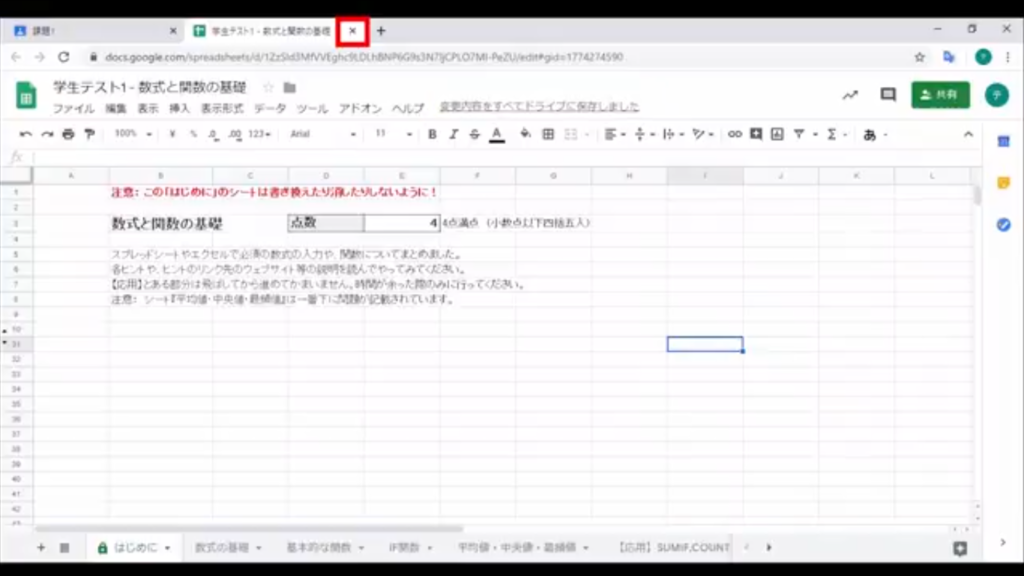Redo the last undone action
The width and height of the screenshot is (1024, 576).
point(47,134)
